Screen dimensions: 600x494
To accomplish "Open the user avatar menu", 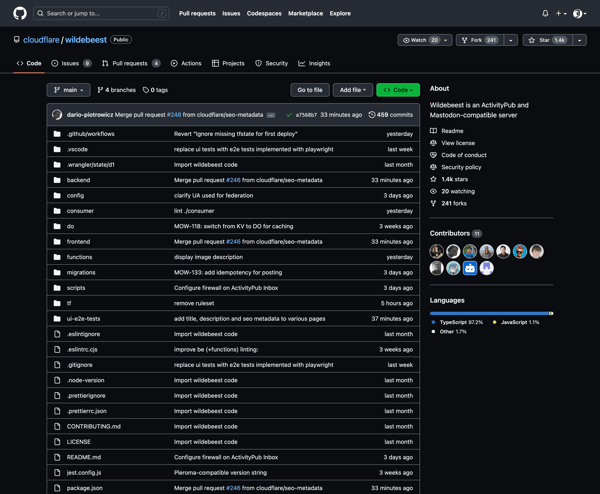I will [x=579, y=13].
